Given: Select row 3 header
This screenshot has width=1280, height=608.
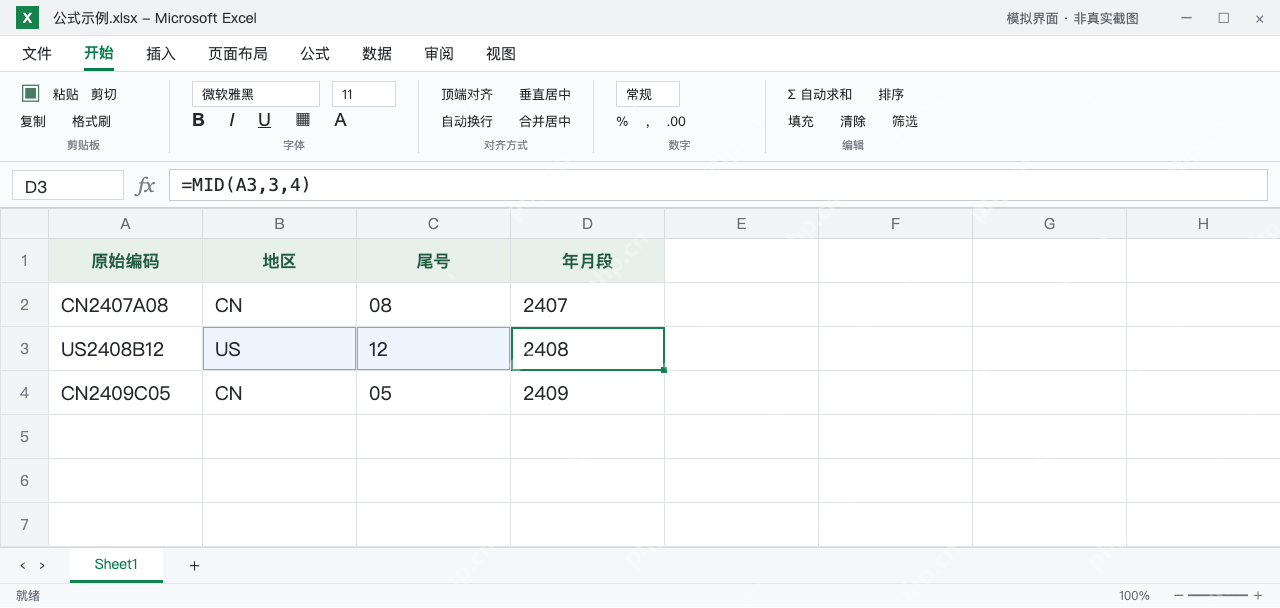Looking at the screenshot, I should tap(24, 349).
